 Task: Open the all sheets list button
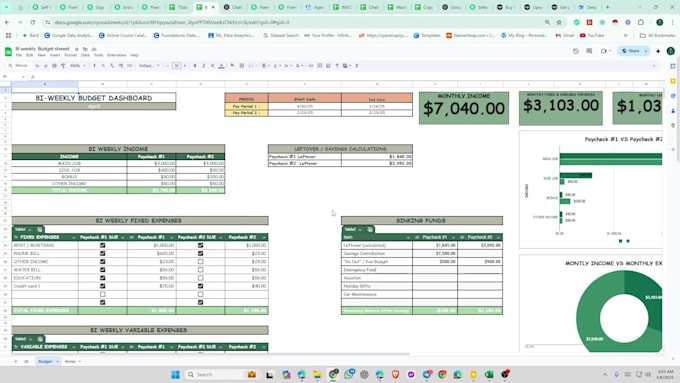coord(26,361)
